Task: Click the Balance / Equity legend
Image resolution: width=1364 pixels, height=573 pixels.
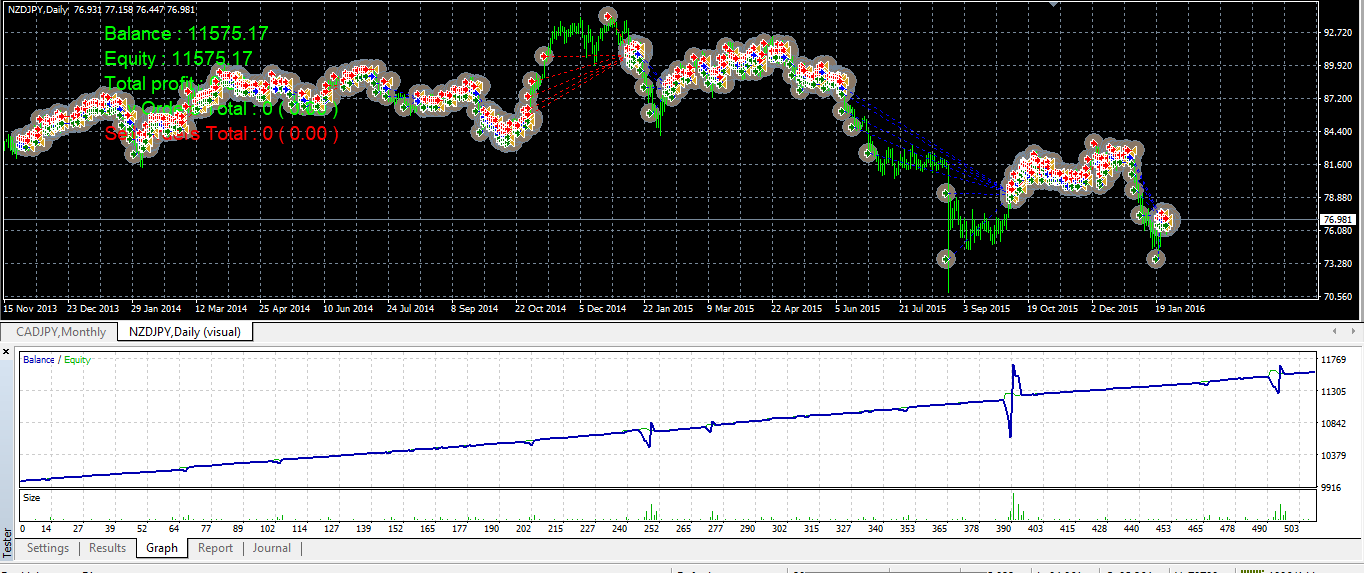Action: coord(56,360)
